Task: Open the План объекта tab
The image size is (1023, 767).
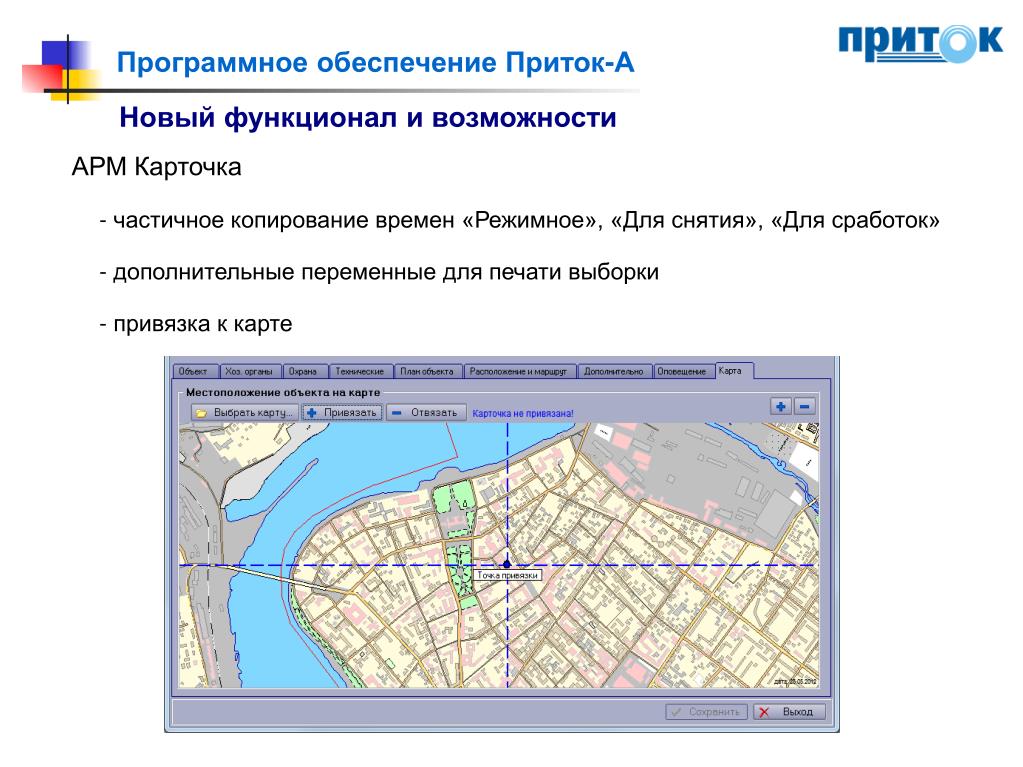Action: point(427,372)
